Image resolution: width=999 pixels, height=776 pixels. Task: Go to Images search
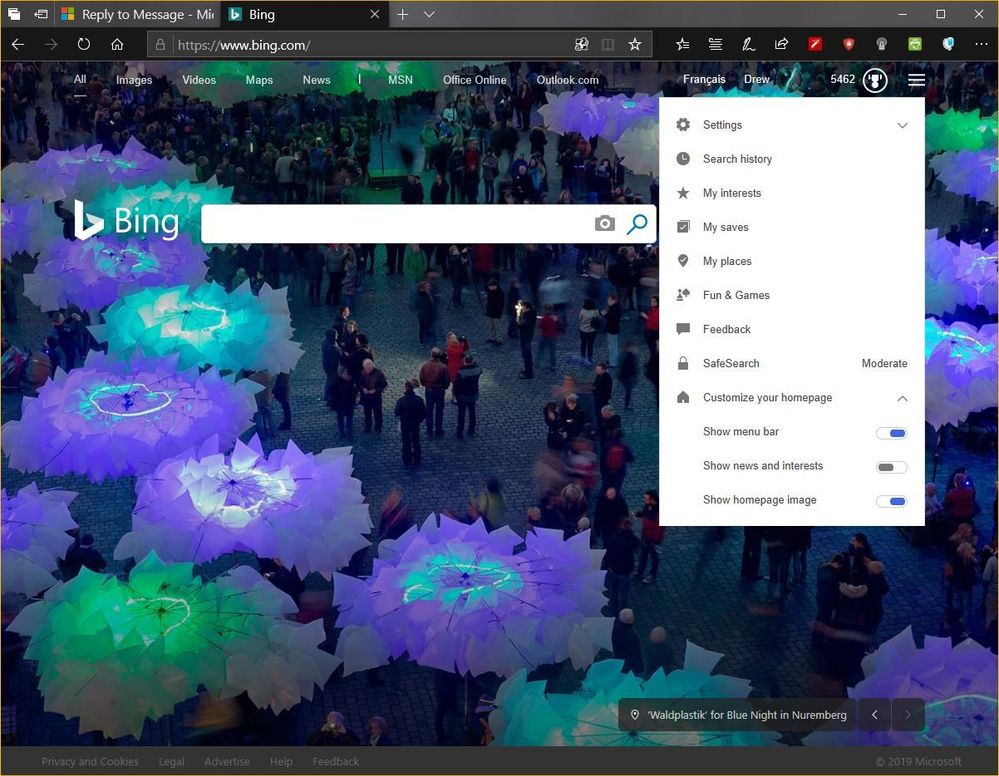(134, 80)
